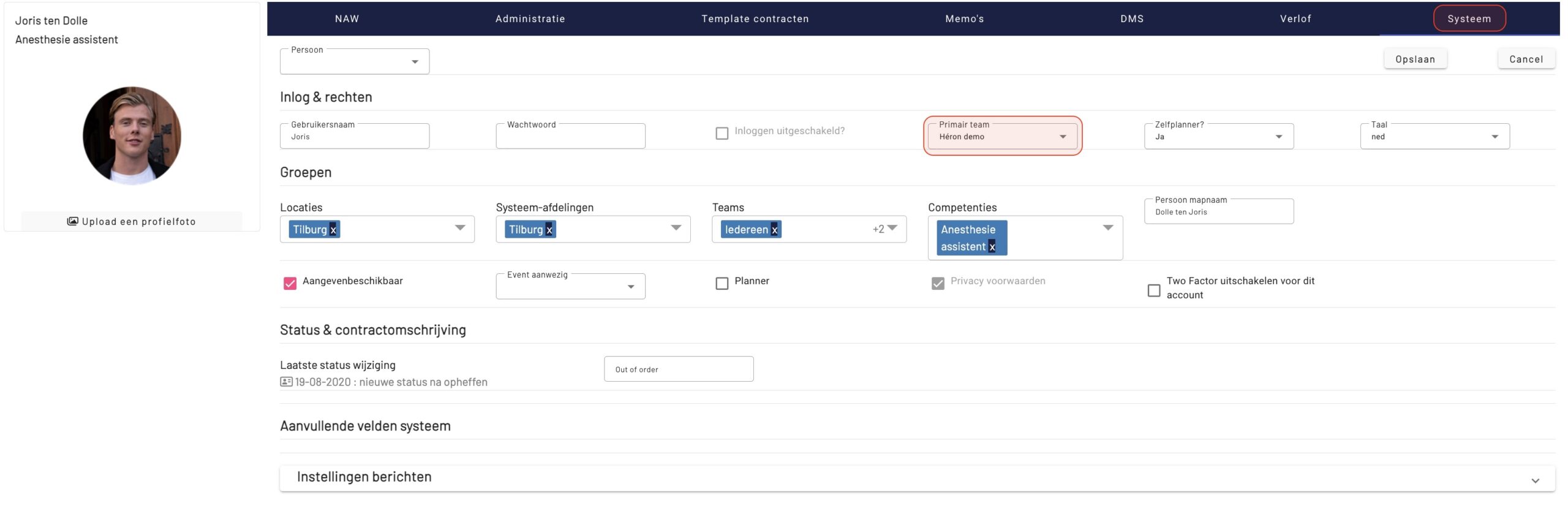Click the Out of order field

point(679,369)
